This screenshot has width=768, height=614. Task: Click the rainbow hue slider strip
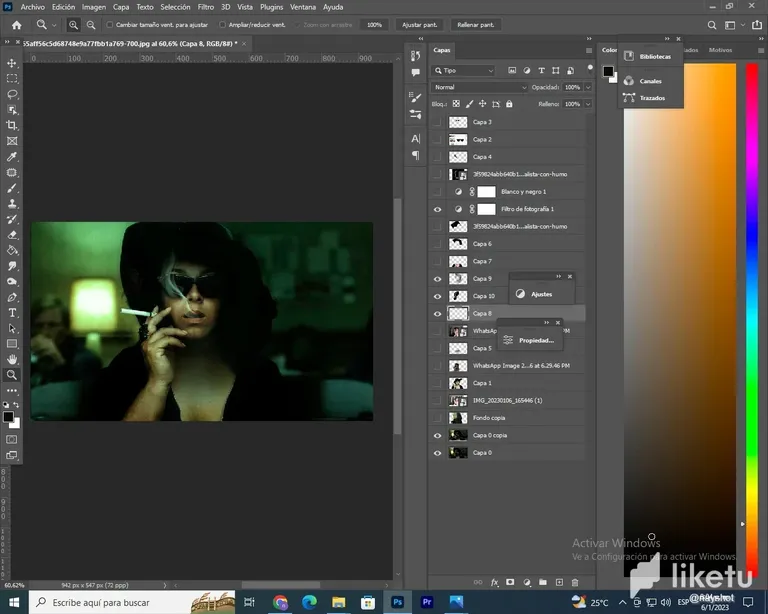(752, 318)
